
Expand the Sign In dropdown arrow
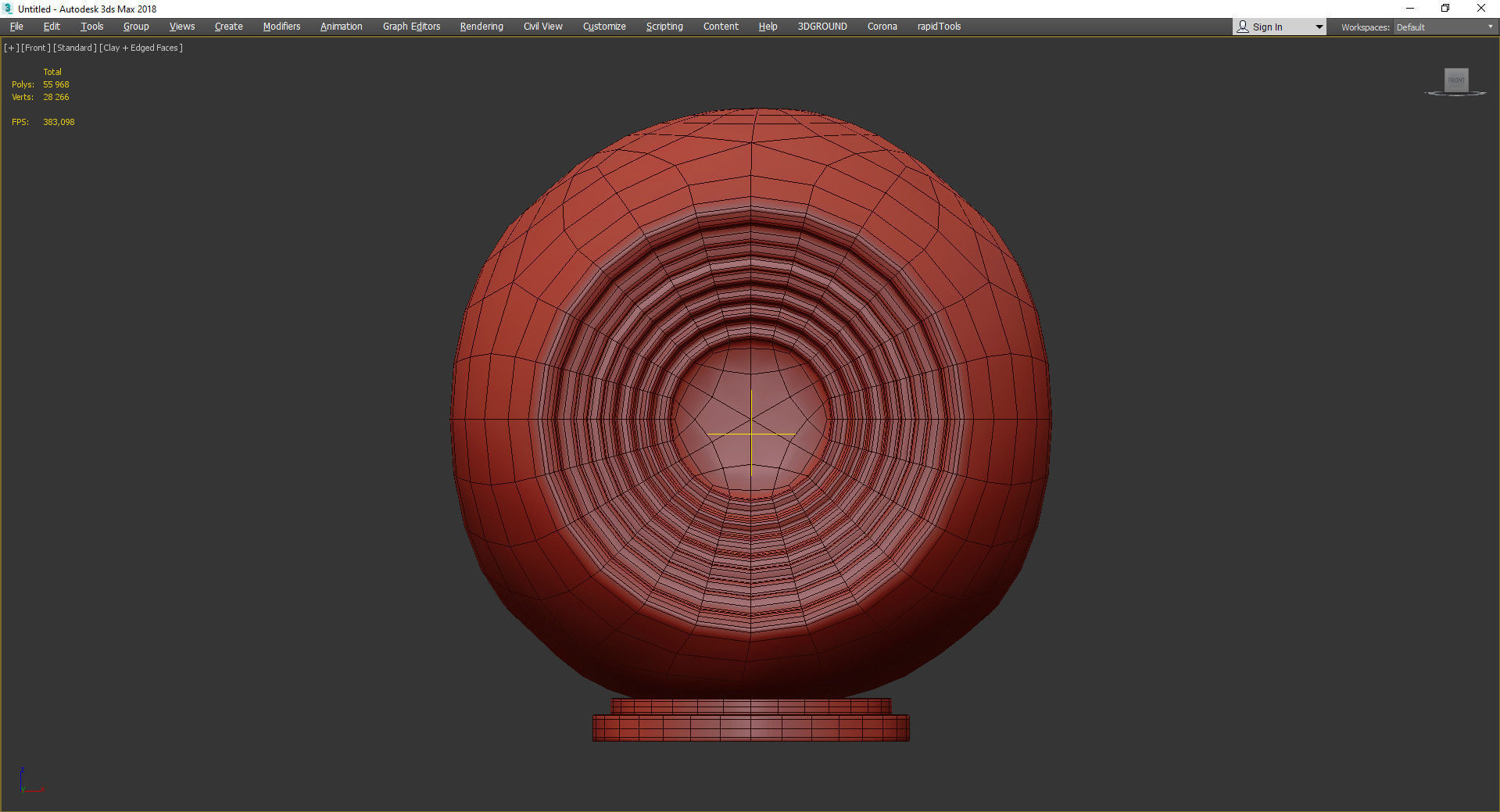(x=1319, y=27)
